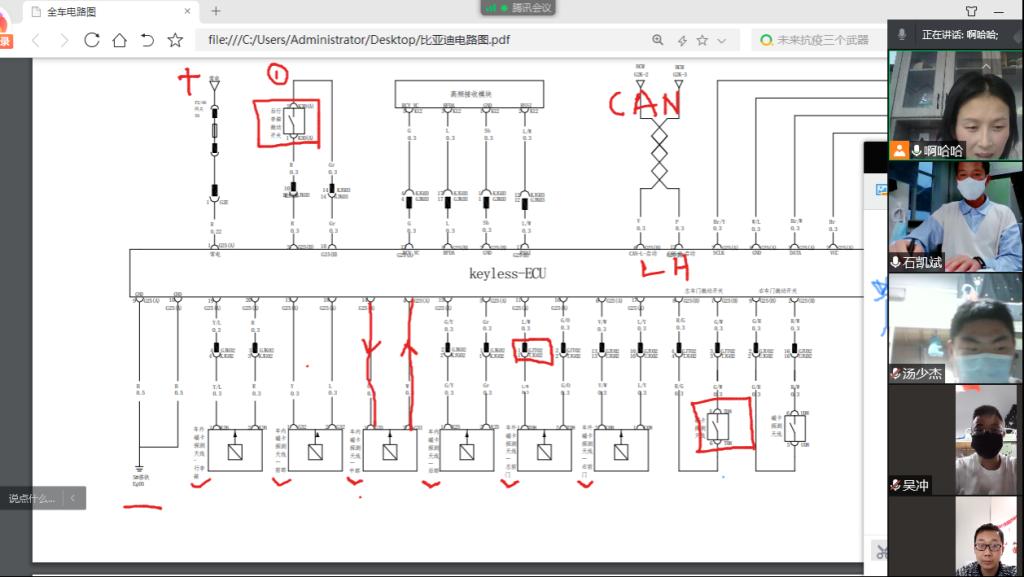Screen dimensions: 1024x577
Task: Click the undo/restore closed page icon
Action: (x=147, y=40)
